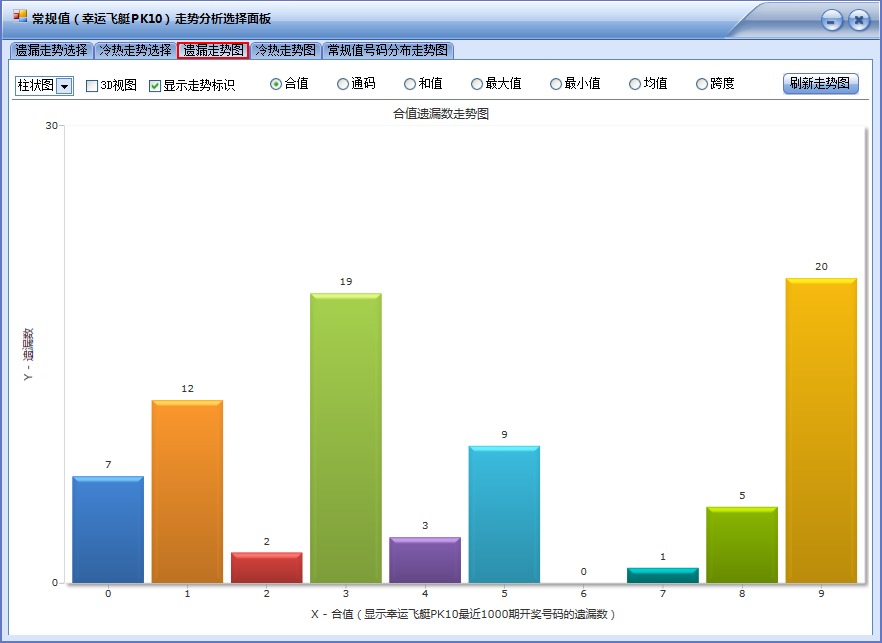Choose the 和值 radio option
This screenshot has height=643, width=882.
click(x=410, y=85)
